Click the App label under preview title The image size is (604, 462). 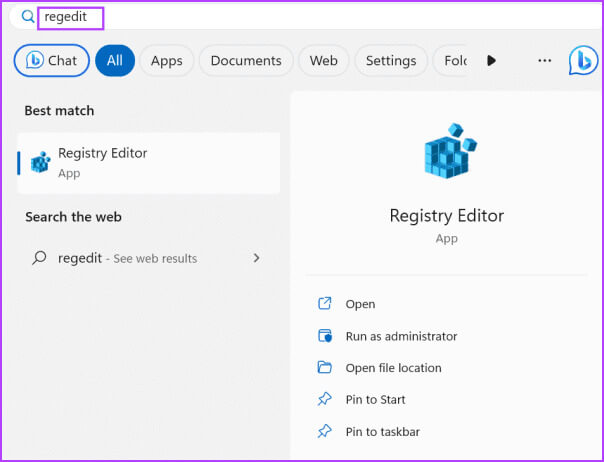pos(446,239)
